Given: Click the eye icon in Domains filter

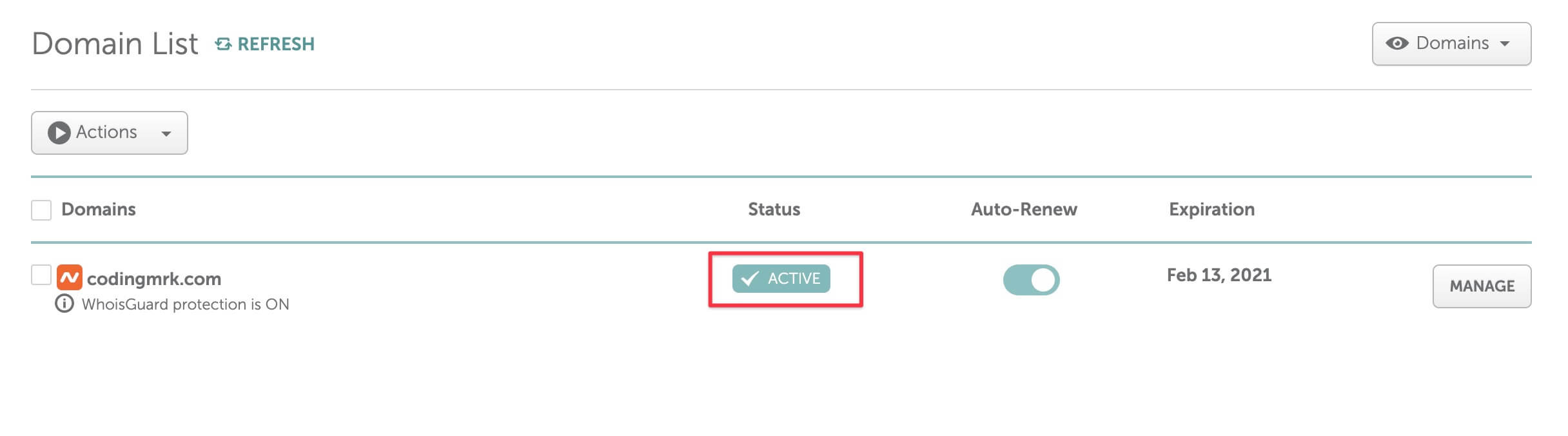Looking at the screenshot, I should [x=1396, y=43].
